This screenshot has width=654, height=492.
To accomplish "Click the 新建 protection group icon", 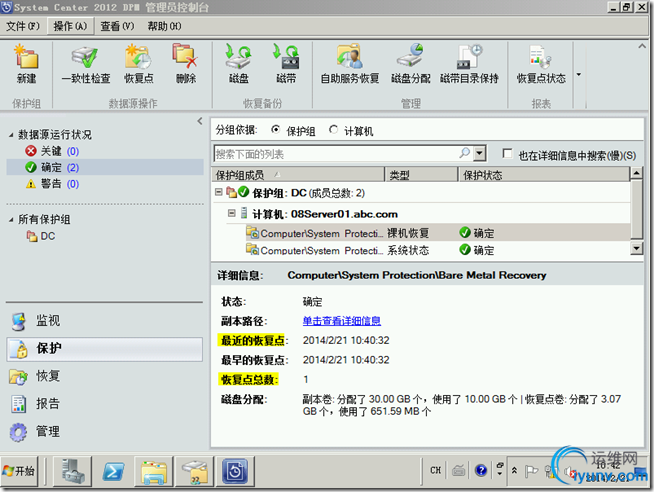I will point(26,64).
